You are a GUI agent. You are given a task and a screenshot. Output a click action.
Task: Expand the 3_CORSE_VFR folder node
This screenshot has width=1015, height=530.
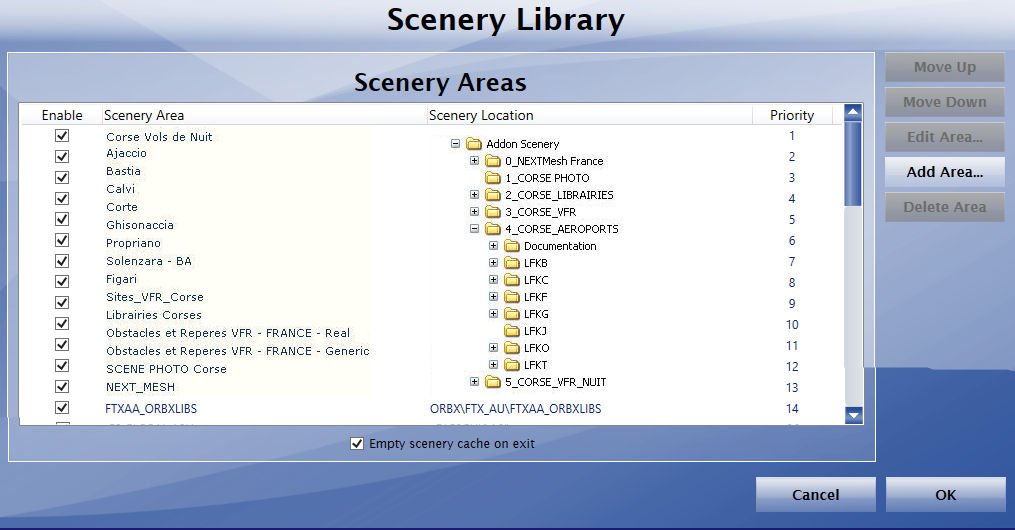tap(474, 212)
